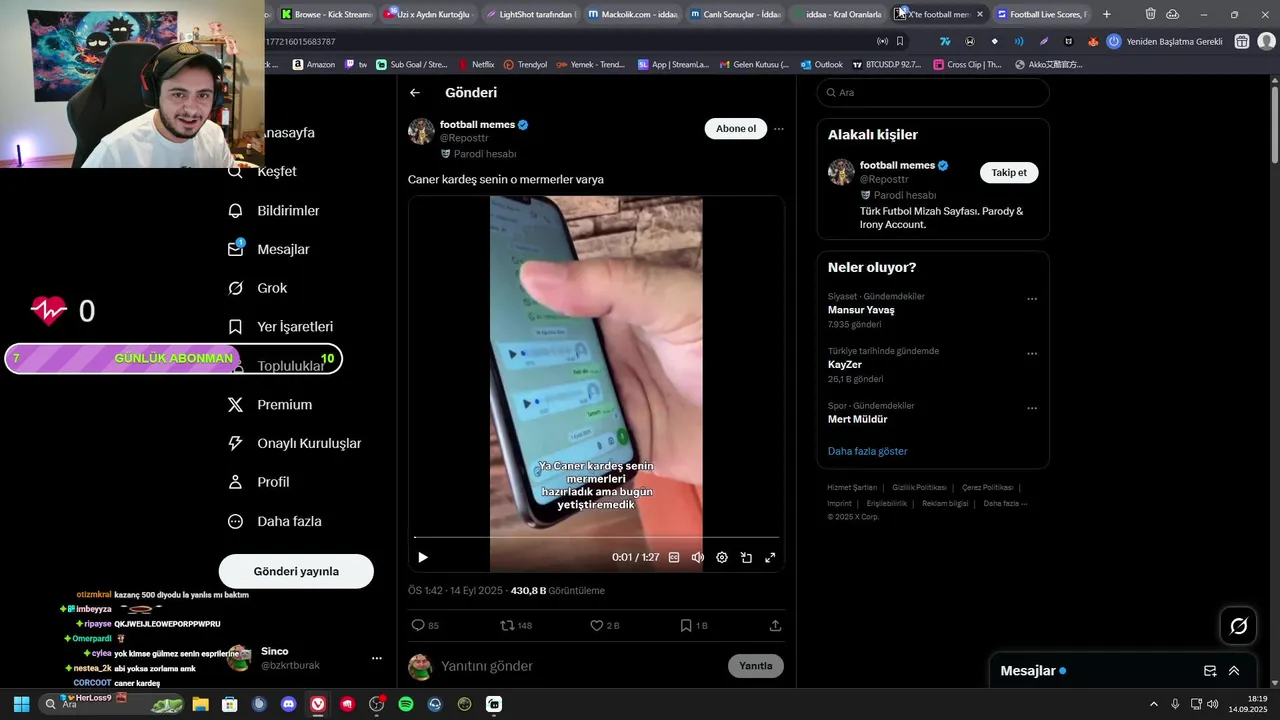
Task: Toggle picture-in-picture mini player icon
Action: 746,557
